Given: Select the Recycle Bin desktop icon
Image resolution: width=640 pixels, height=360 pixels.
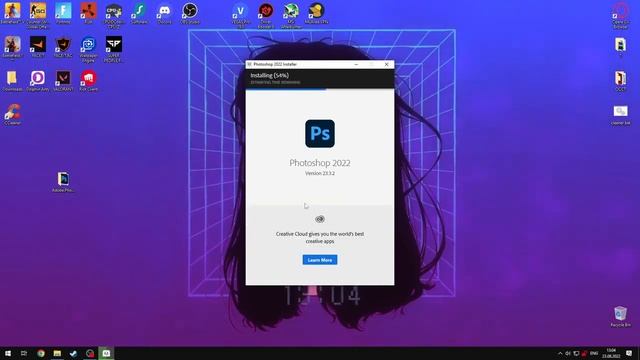Looking at the screenshot, I should point(620,316).
